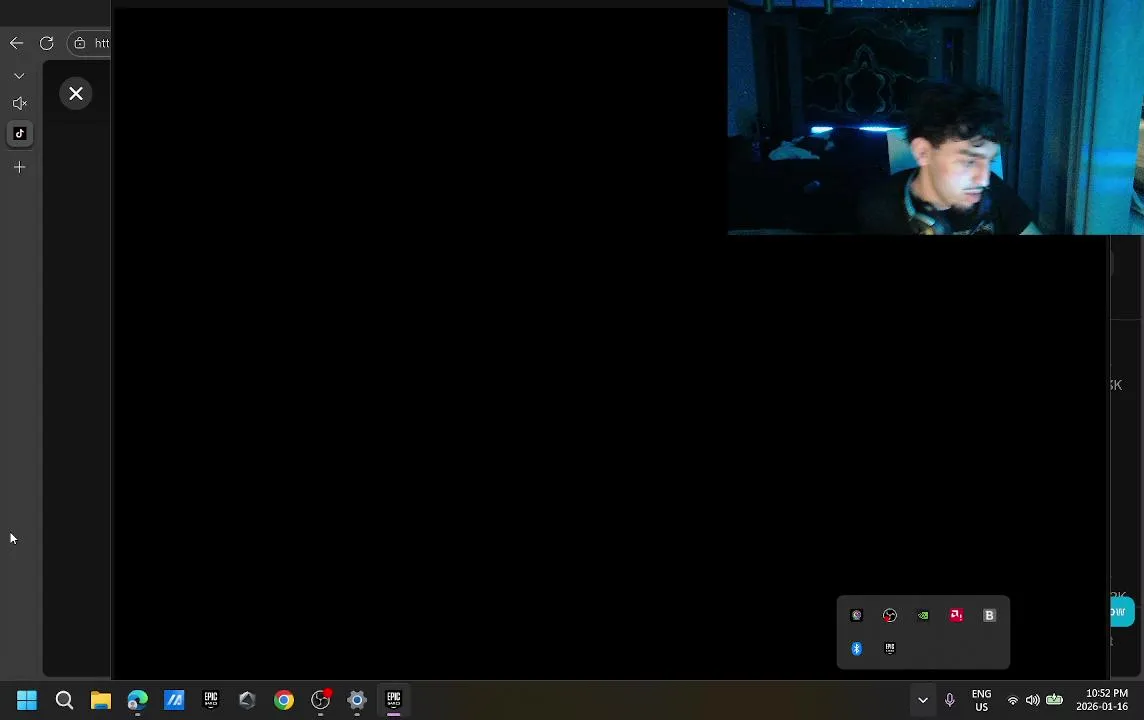Select the active Epic Games icon beside Settings

tap(393, 700)
